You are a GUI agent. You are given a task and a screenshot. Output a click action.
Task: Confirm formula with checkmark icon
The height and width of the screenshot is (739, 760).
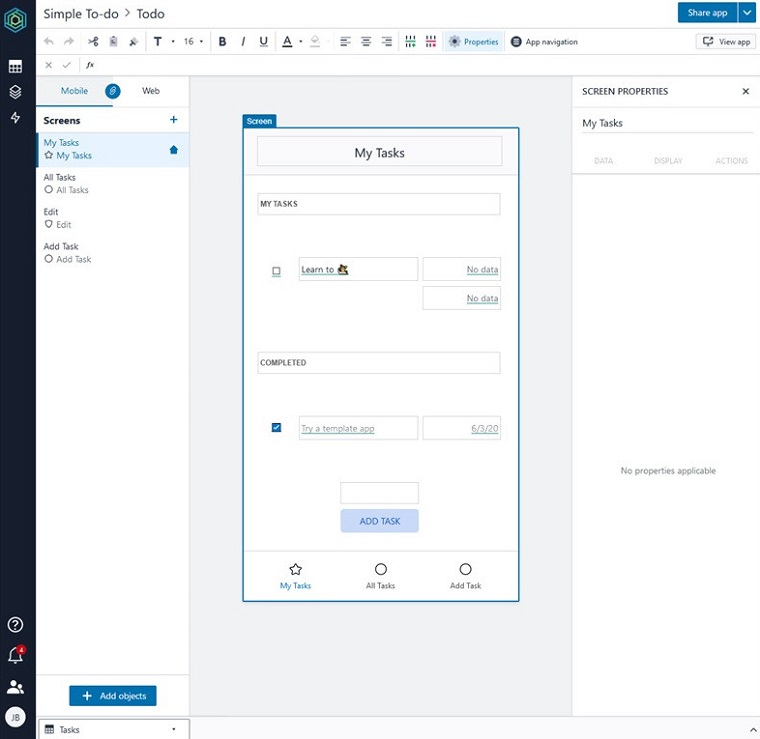point(66,65)
